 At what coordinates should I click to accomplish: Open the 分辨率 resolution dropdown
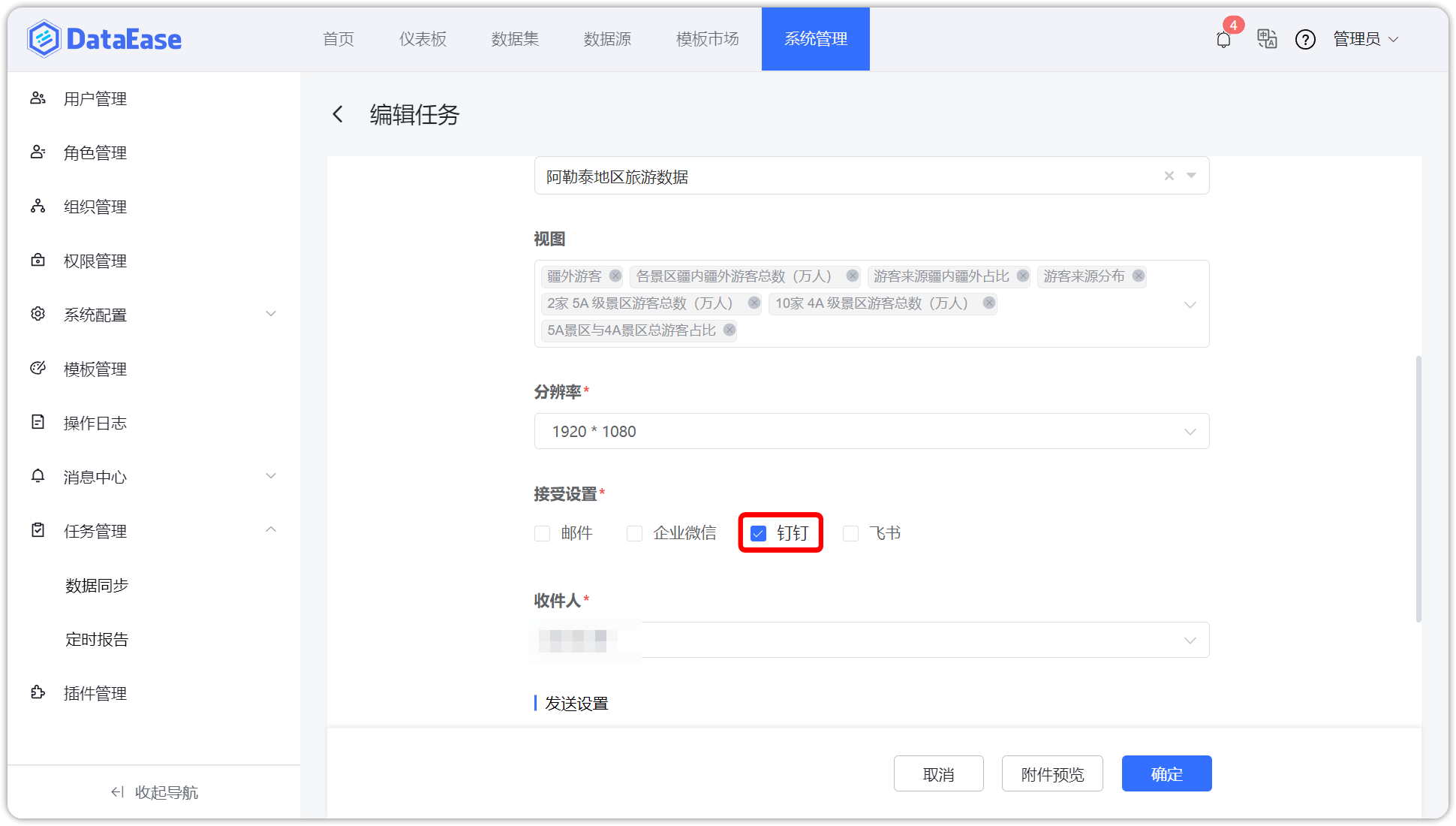point(1190,431)
